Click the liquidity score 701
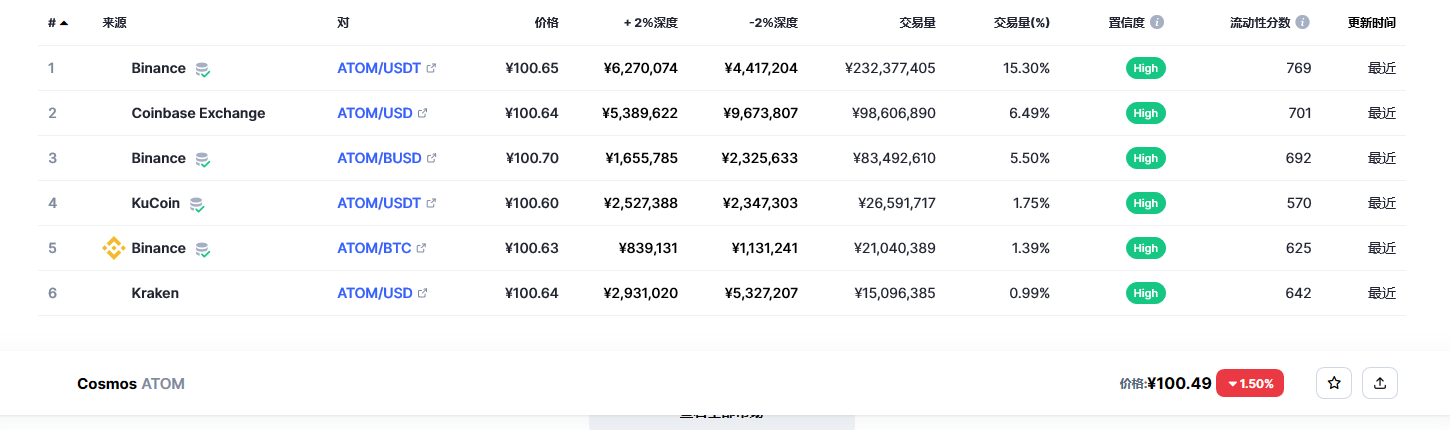Screen dimensions: 1450x430 [x=1299, y=113]
